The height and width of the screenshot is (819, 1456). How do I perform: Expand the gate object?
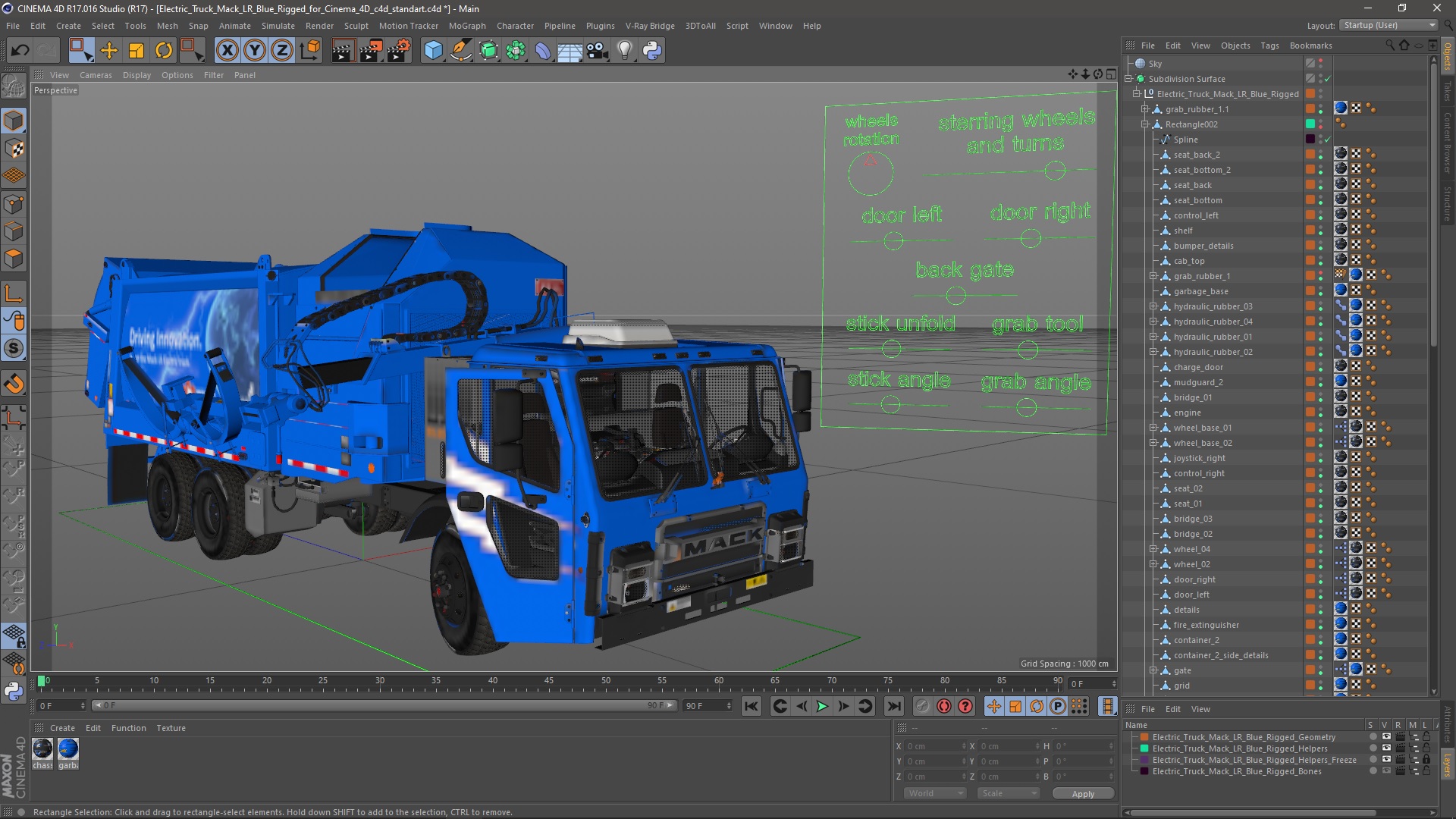[x=1153, y=670]
